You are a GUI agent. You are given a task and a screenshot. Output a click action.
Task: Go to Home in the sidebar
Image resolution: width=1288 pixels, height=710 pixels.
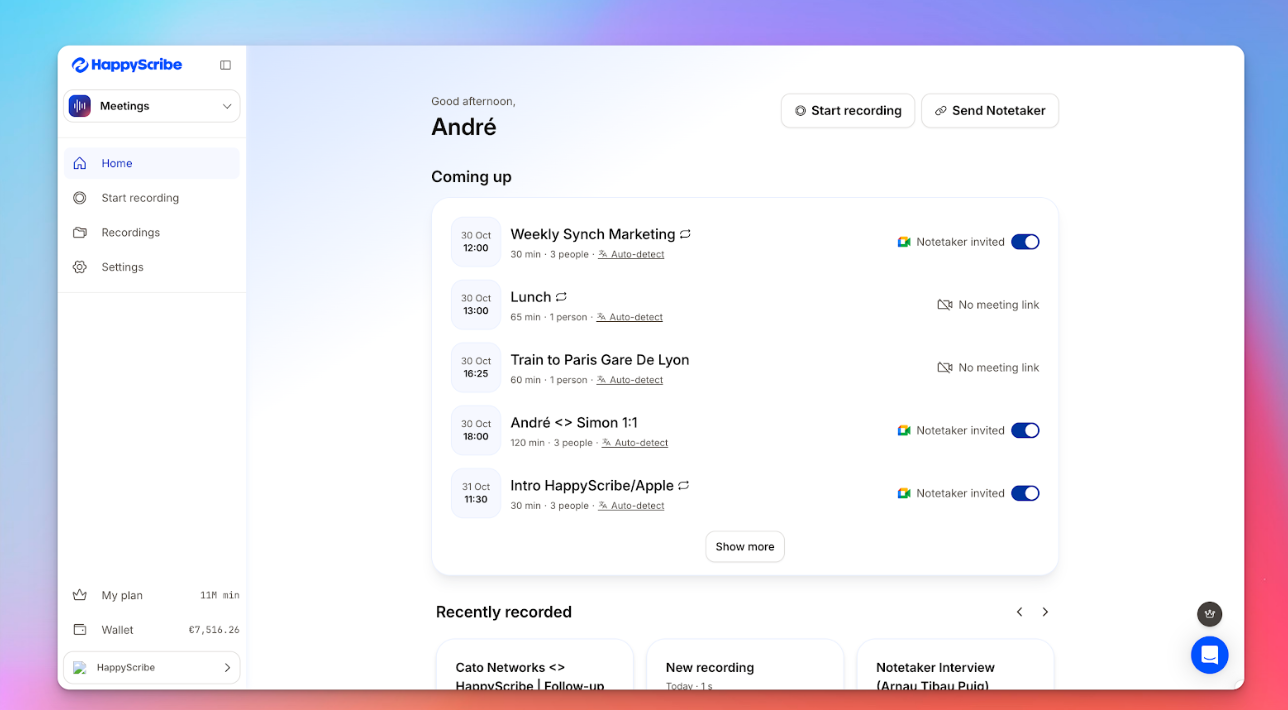click(x=117, y=163)
